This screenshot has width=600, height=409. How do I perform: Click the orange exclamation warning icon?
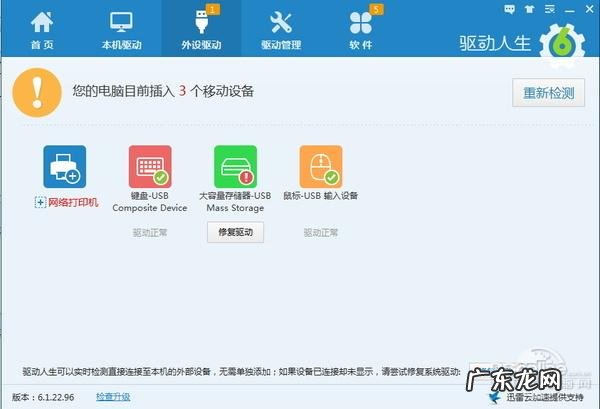pos(37,92)
